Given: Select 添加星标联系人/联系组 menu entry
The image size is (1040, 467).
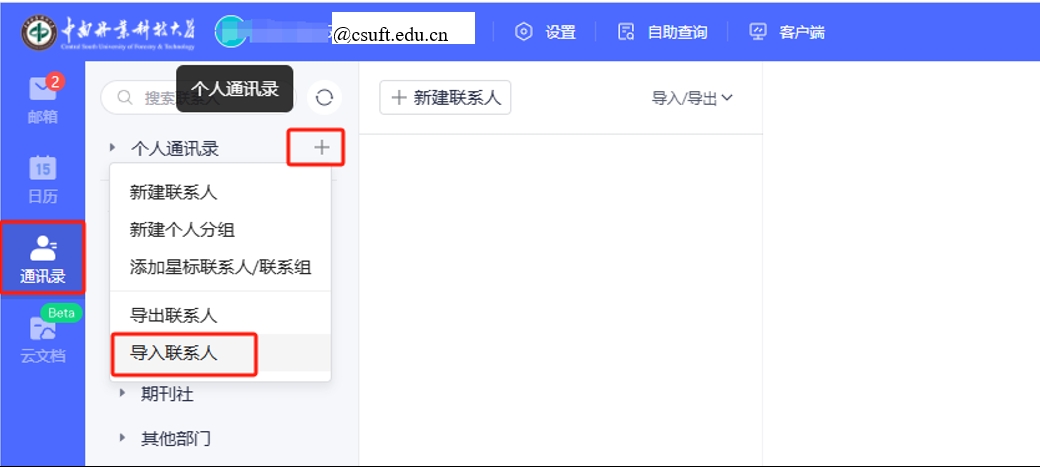Looking at the screenshot, I should click(220, 267).
